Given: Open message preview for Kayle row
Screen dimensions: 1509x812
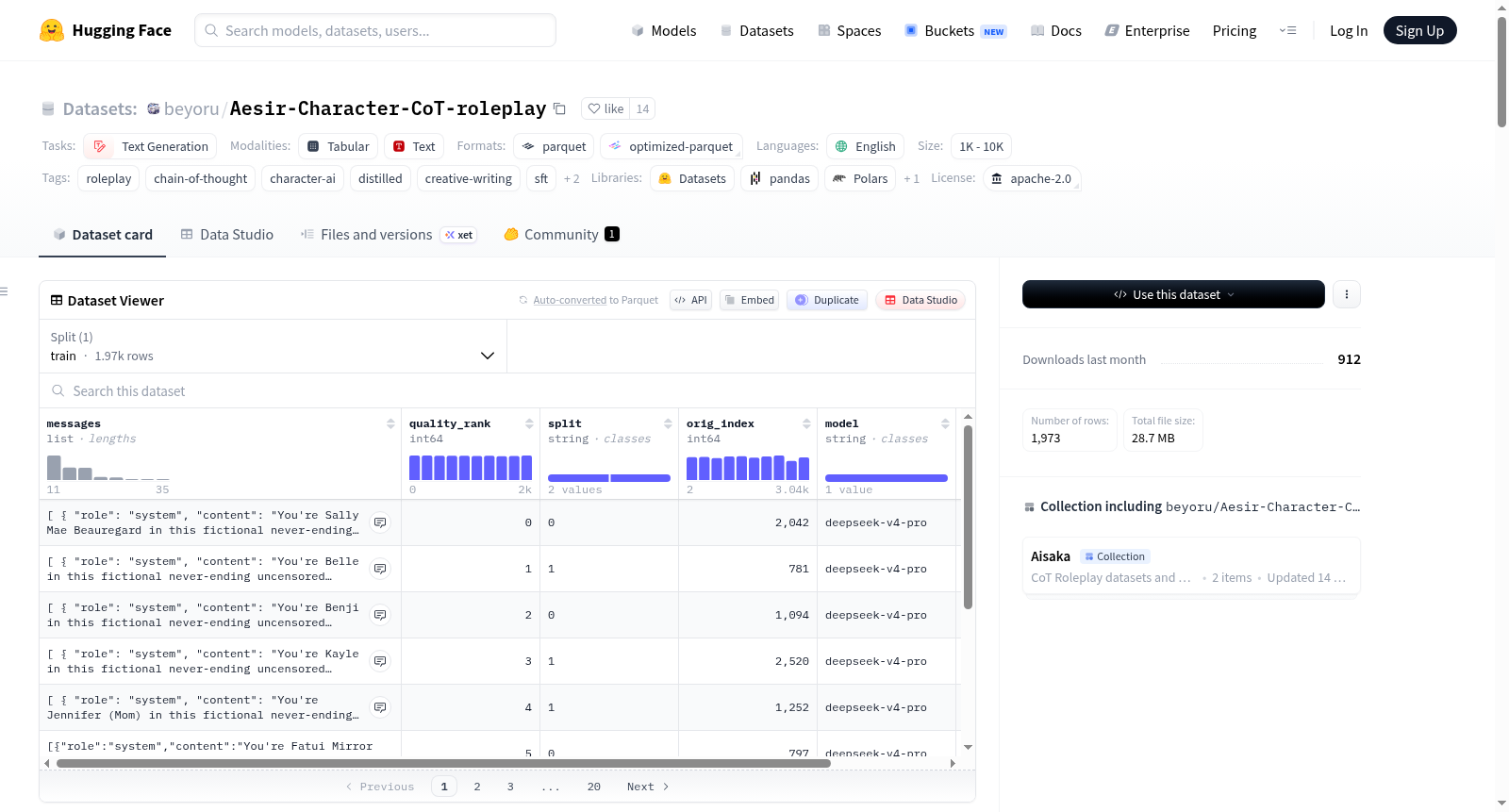Looking at the screenshot, I should [380, 661].
